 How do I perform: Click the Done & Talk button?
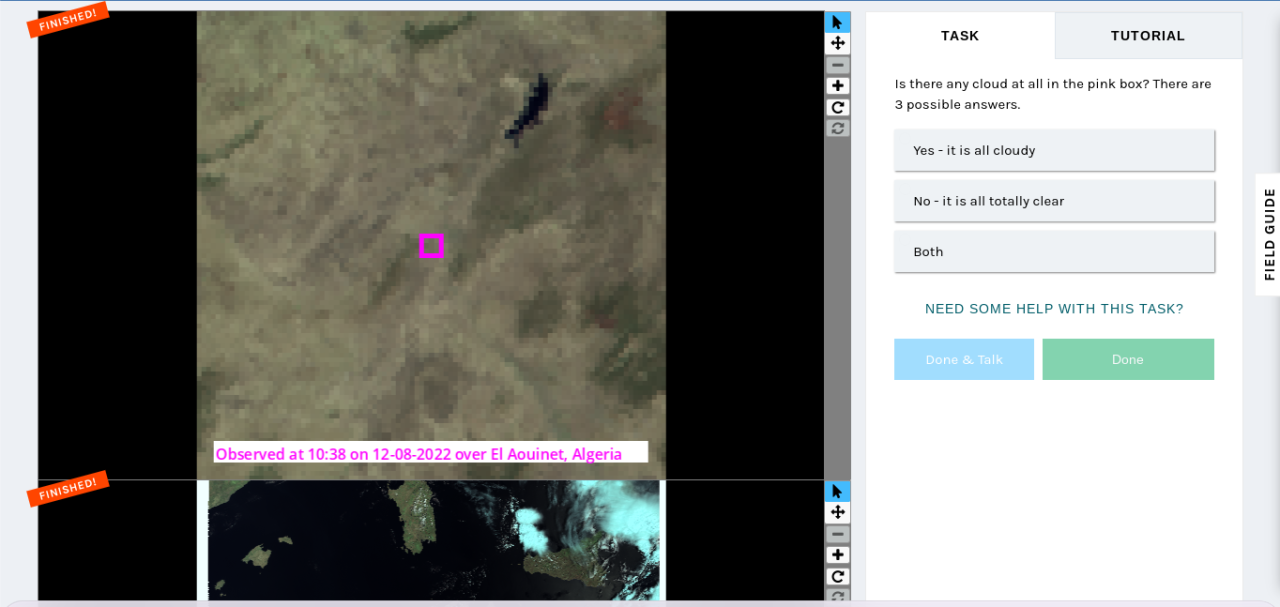point(964,359)
